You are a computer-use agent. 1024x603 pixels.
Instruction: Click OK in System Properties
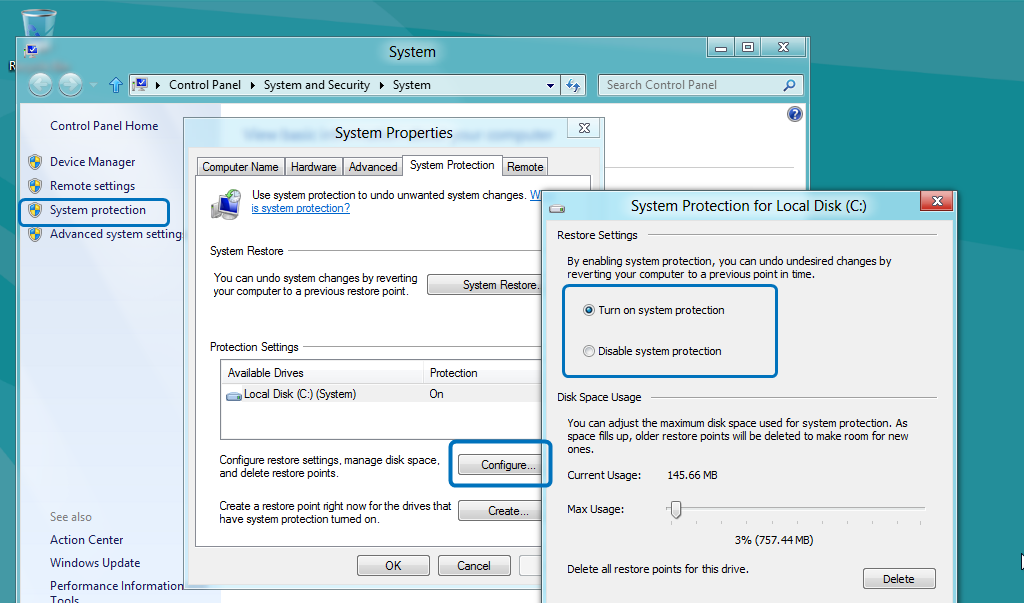[393, 566]
